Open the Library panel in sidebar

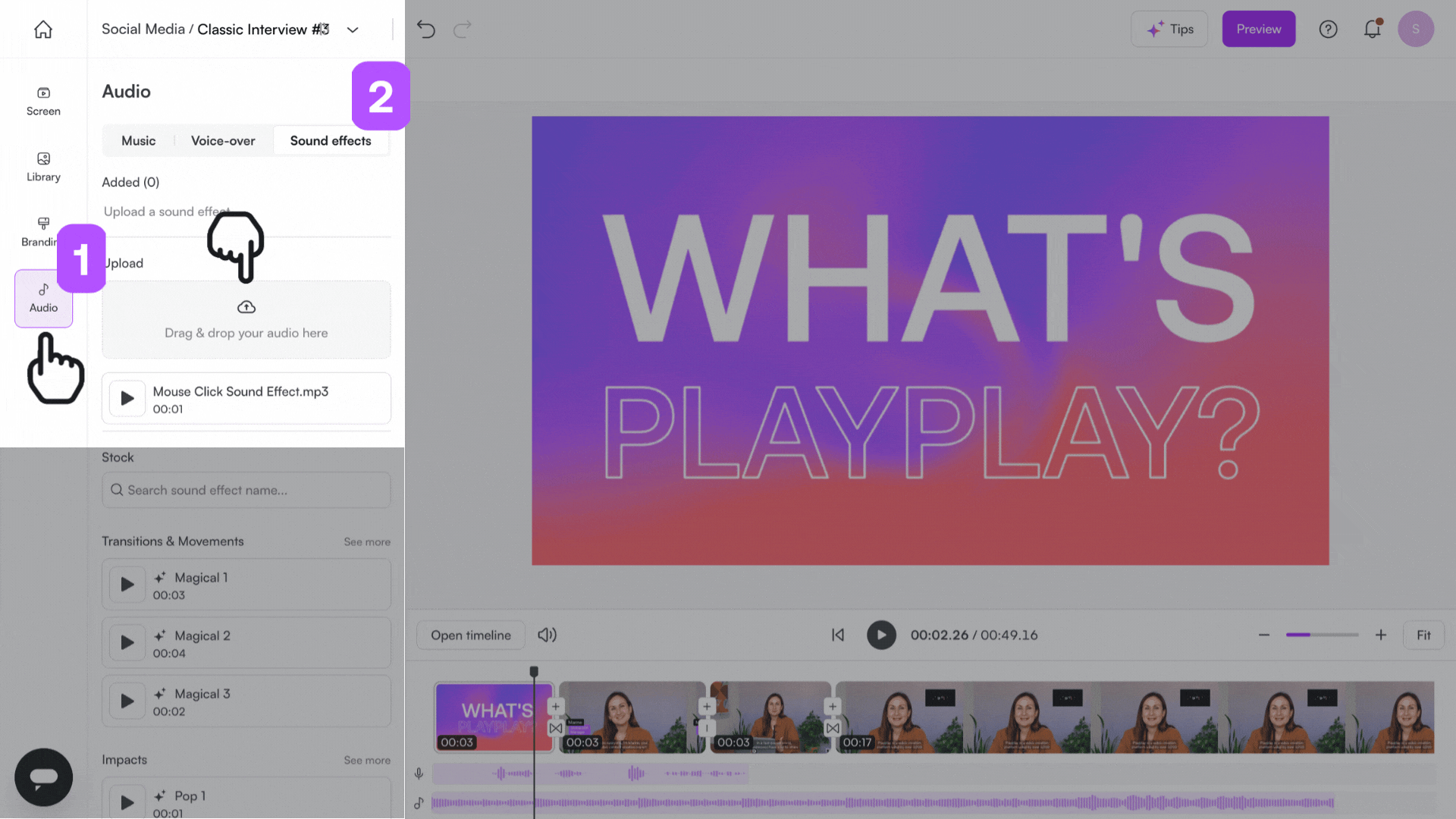click(x=43, y=167)
